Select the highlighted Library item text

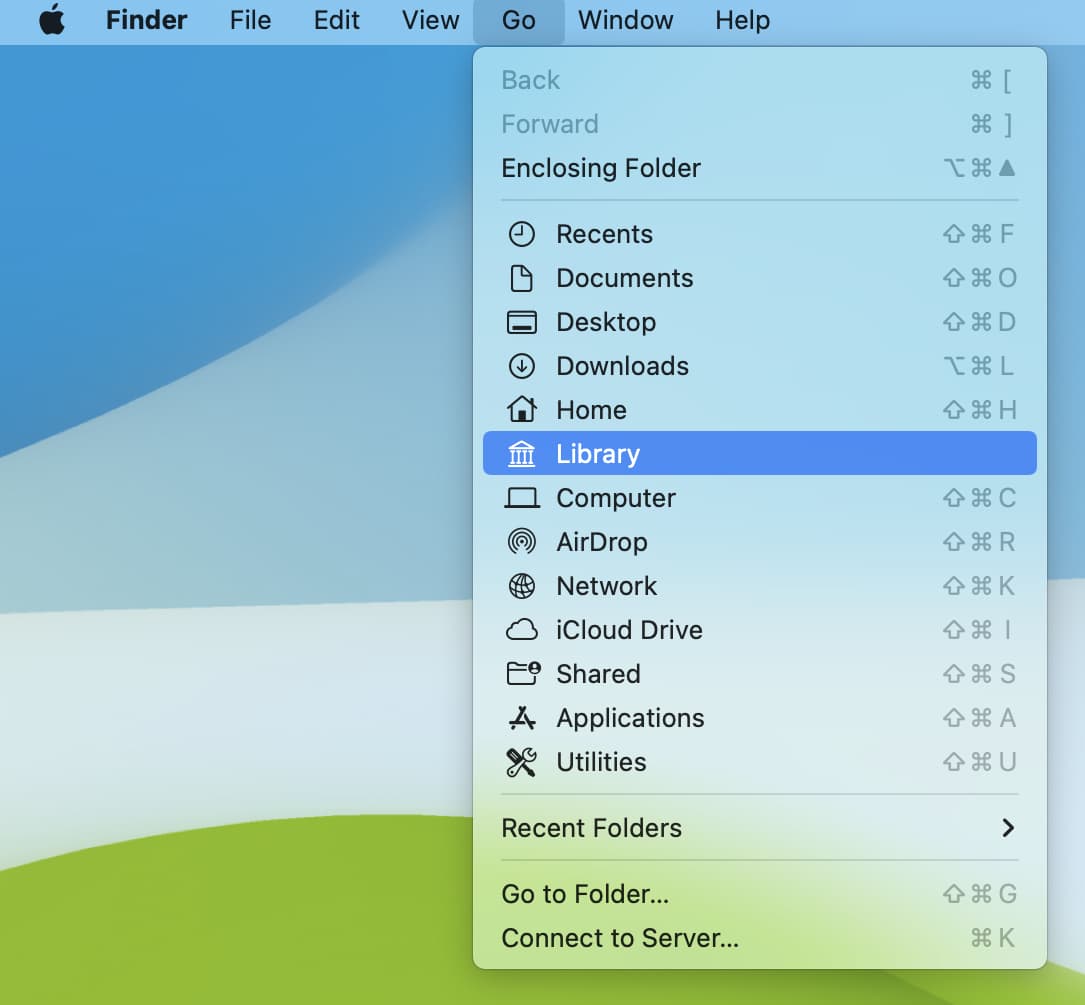[598, 454]
